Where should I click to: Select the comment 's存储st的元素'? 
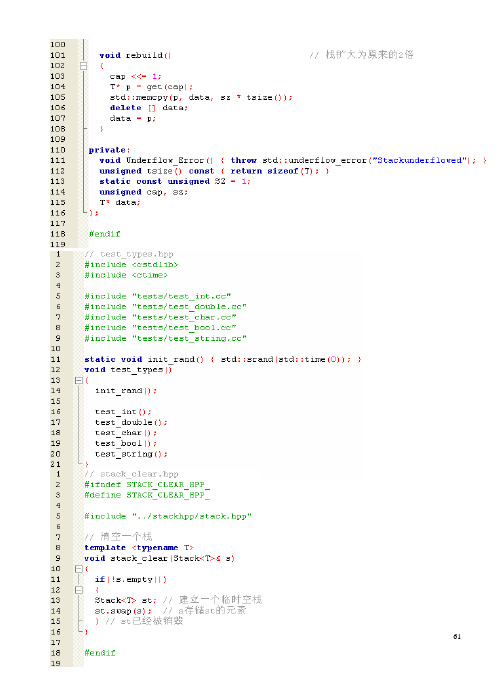click(x=212, y=610)
